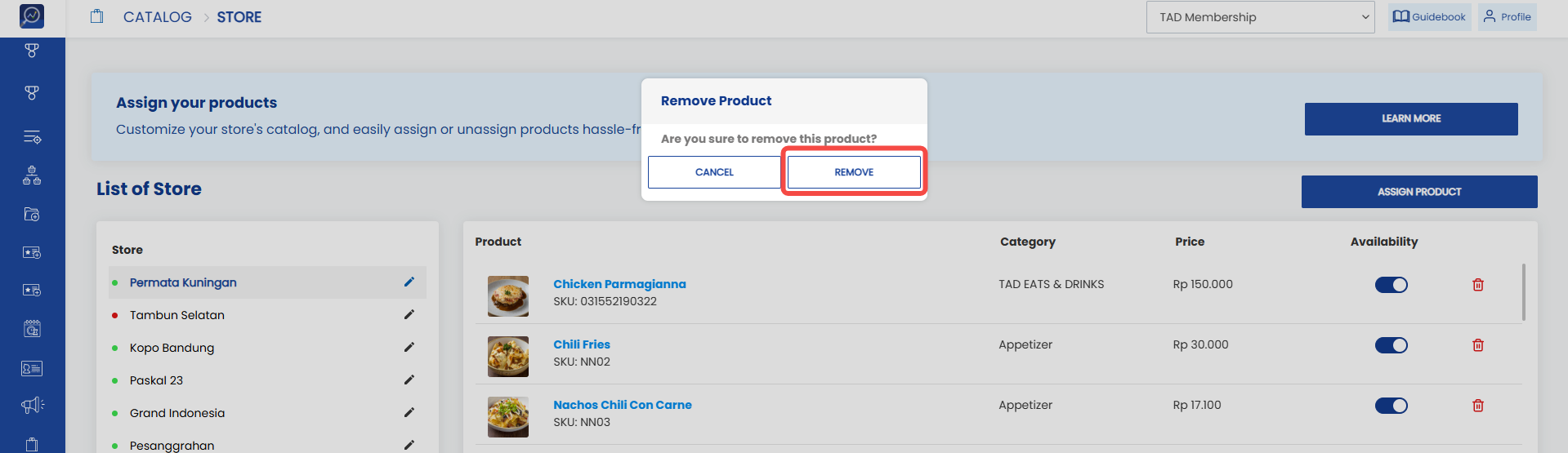Disable availability of Chili Fries
Screen dimensions: 1568x453
pos(1391,345)
